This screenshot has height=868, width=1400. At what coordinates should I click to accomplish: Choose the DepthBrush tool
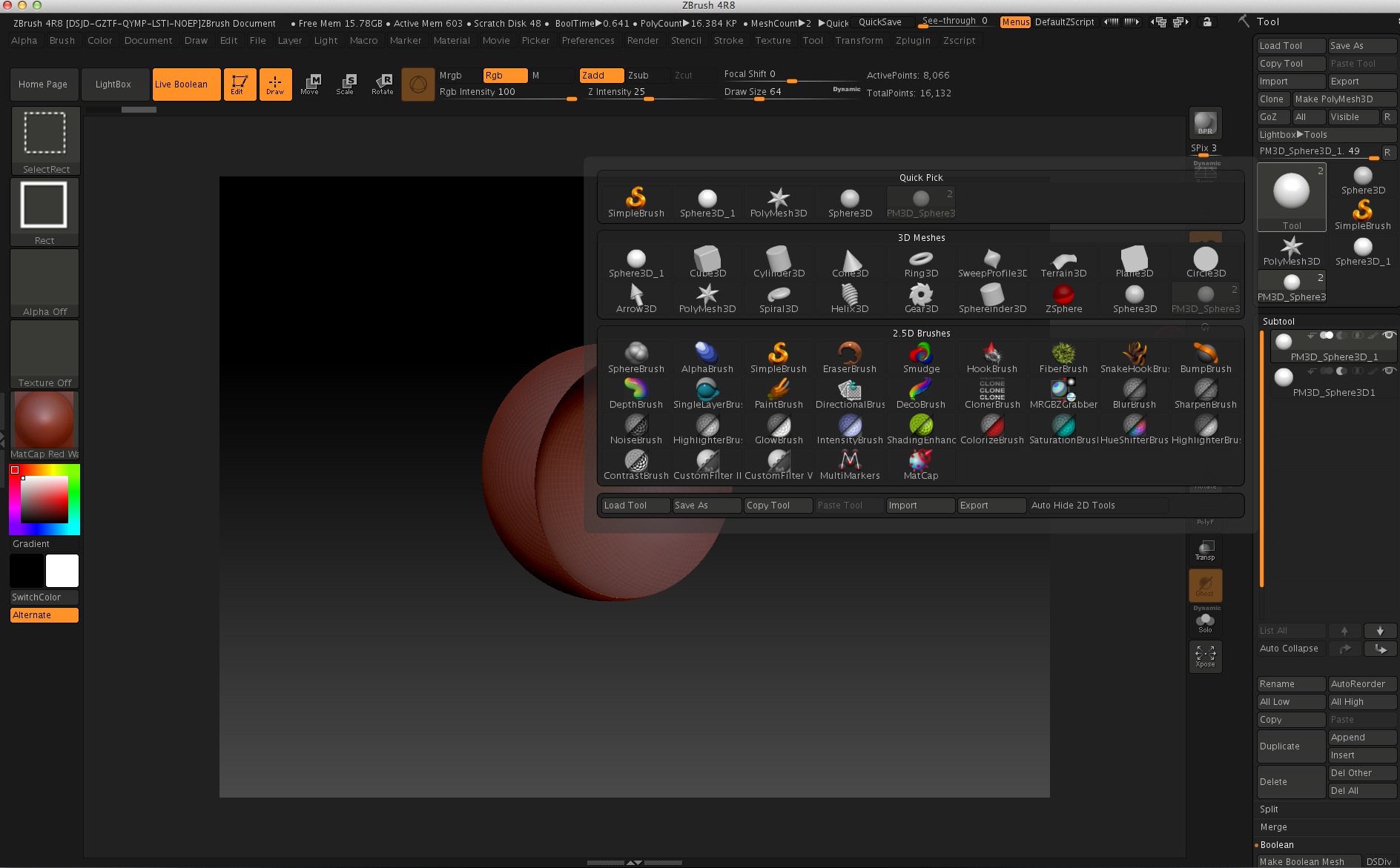coord(636,394)
